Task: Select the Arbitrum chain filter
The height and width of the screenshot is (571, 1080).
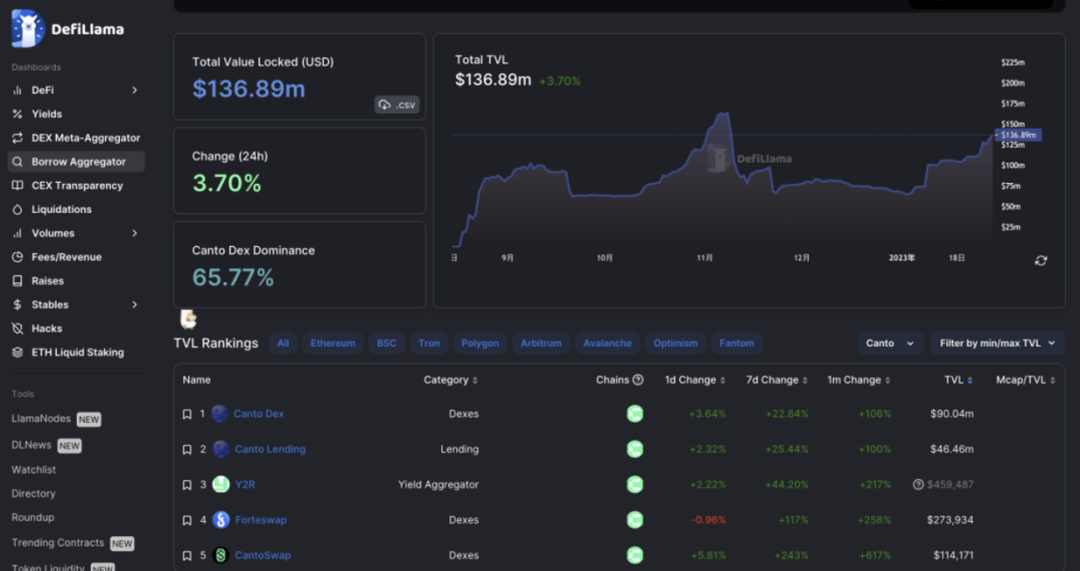Action: [541, 343]
